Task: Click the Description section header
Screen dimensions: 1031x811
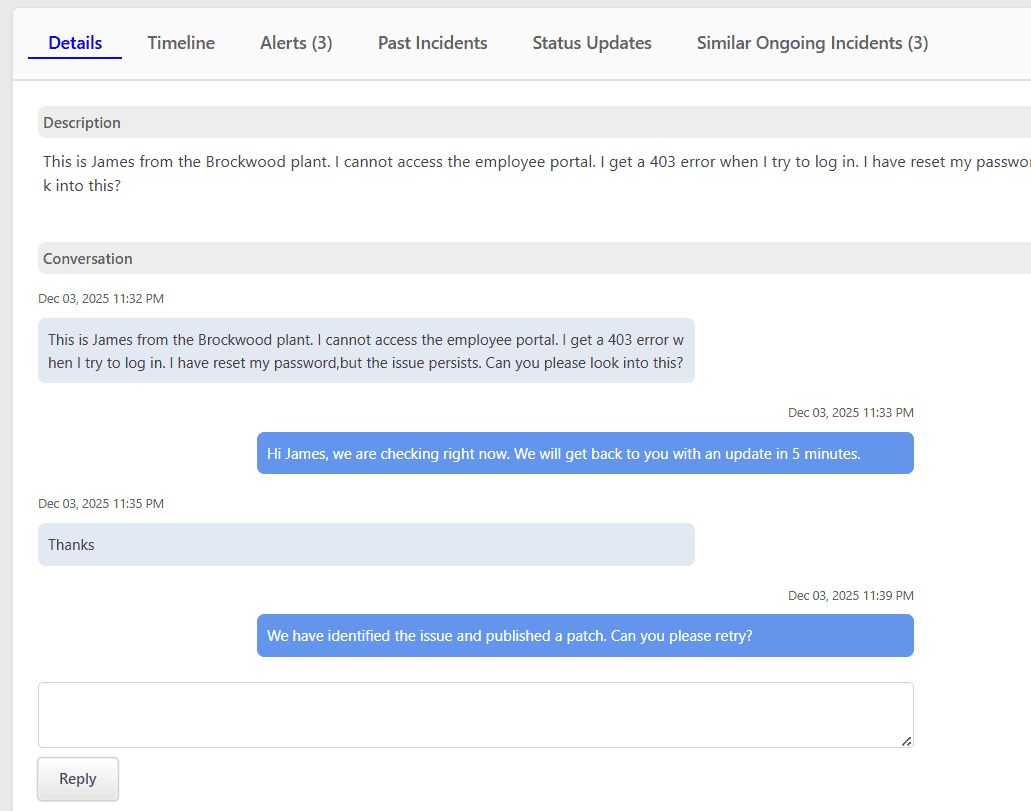Action: (x=81, y=122)
